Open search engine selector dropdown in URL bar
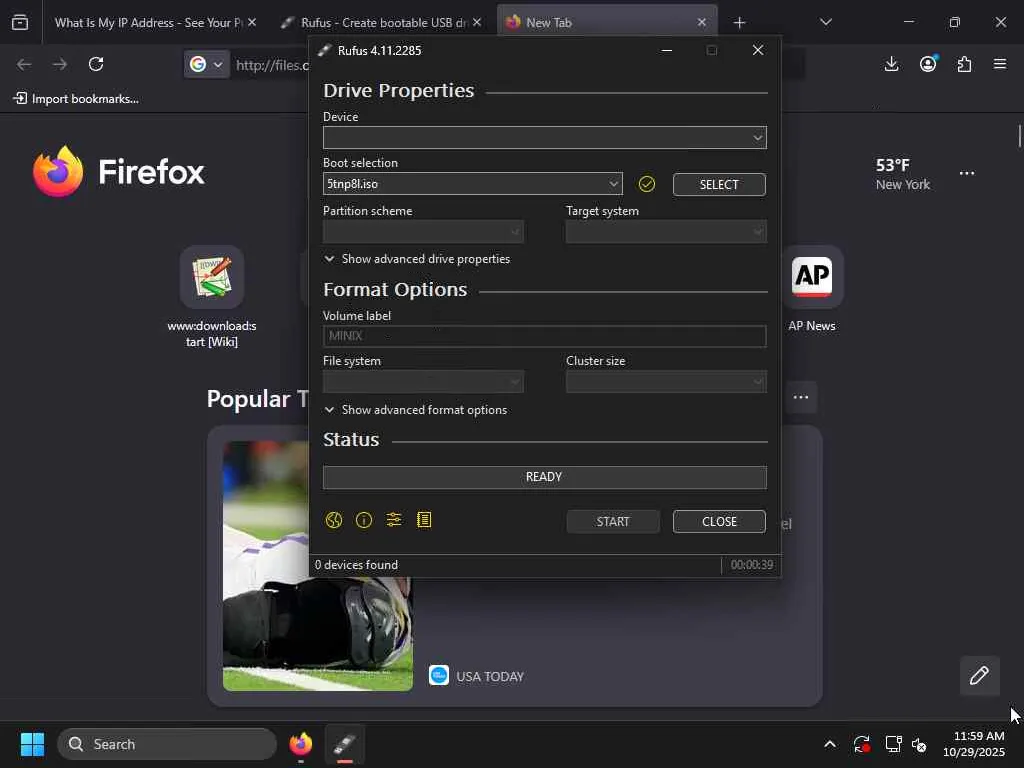1024x768 pixels. pyautogui.click(x=206, y=64)
